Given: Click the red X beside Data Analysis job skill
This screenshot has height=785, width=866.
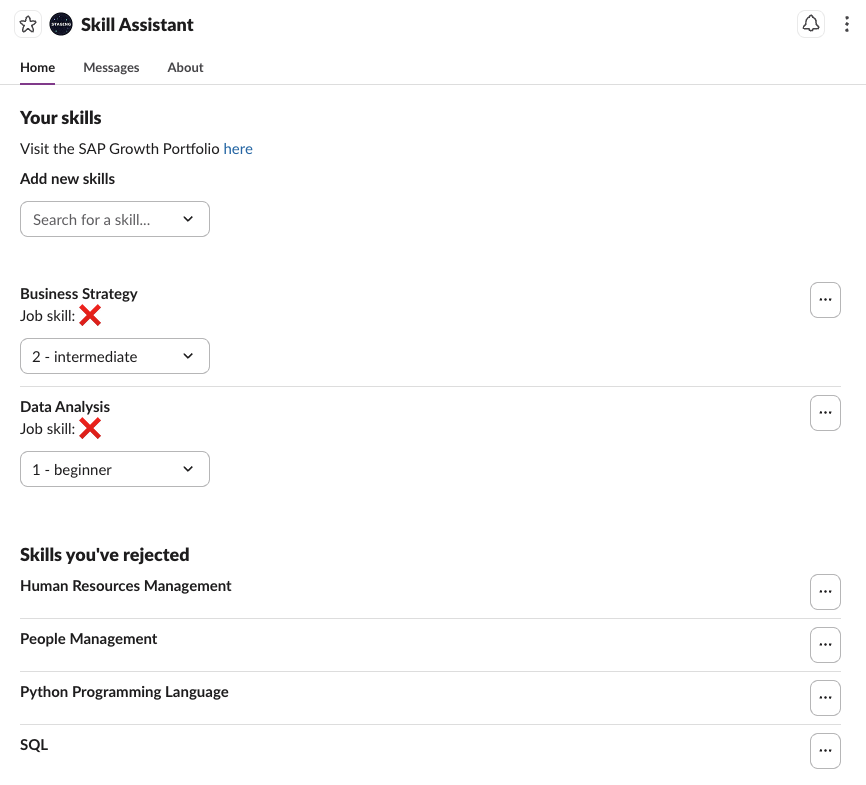Looking at the screenshot, I should [90, 428].
